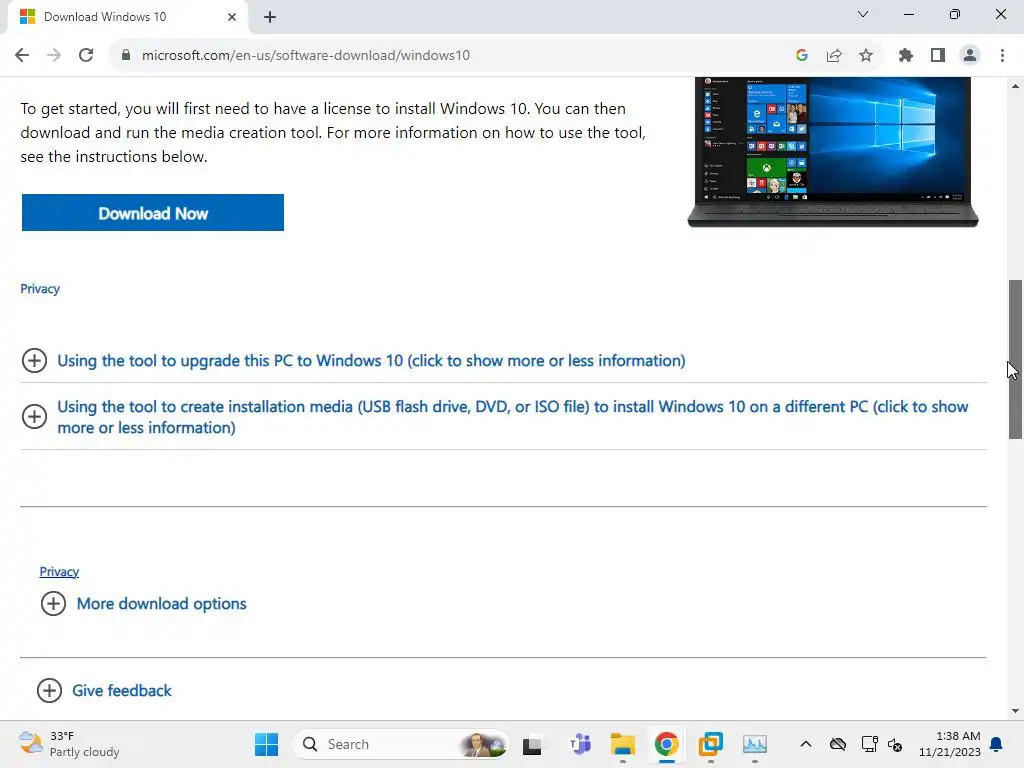1024x768 pixels.
Task: Click the scrollbar up arrow
Action: pyautogui.click(x=1015, y=86)
